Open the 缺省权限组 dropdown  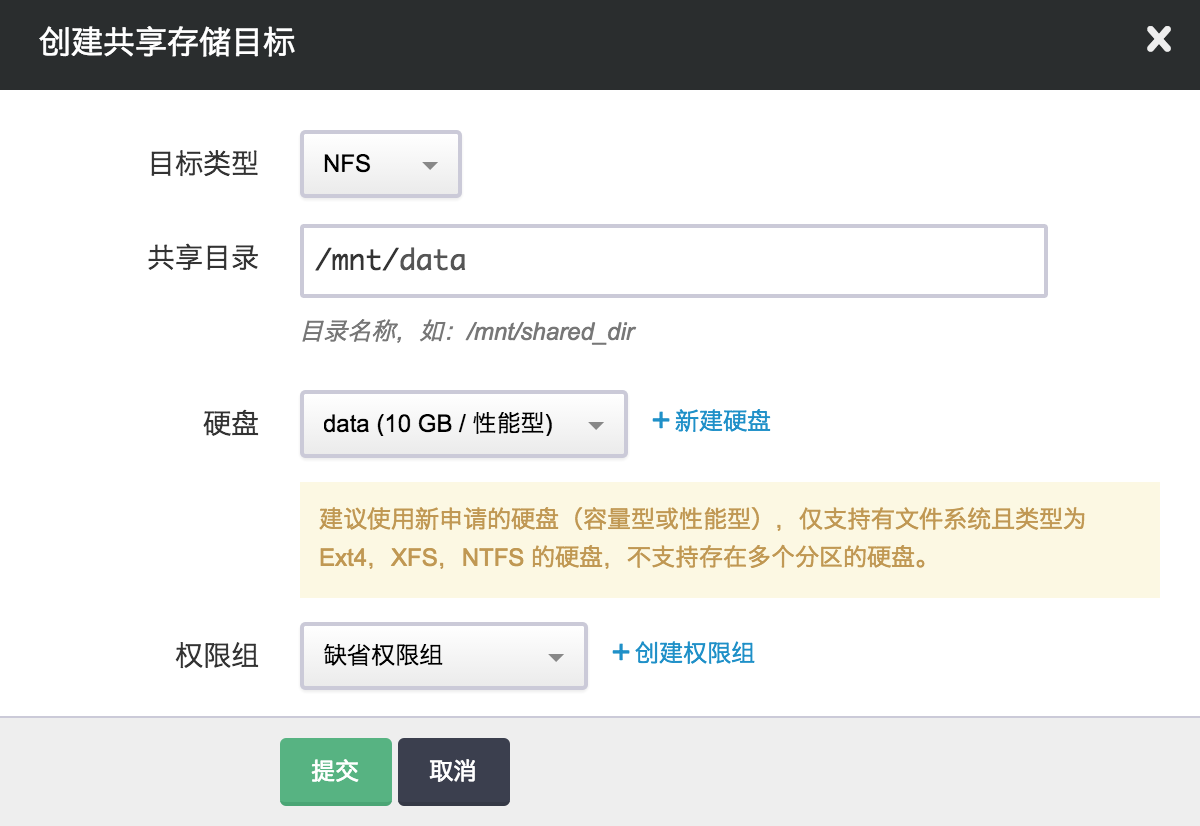point(443,656)
